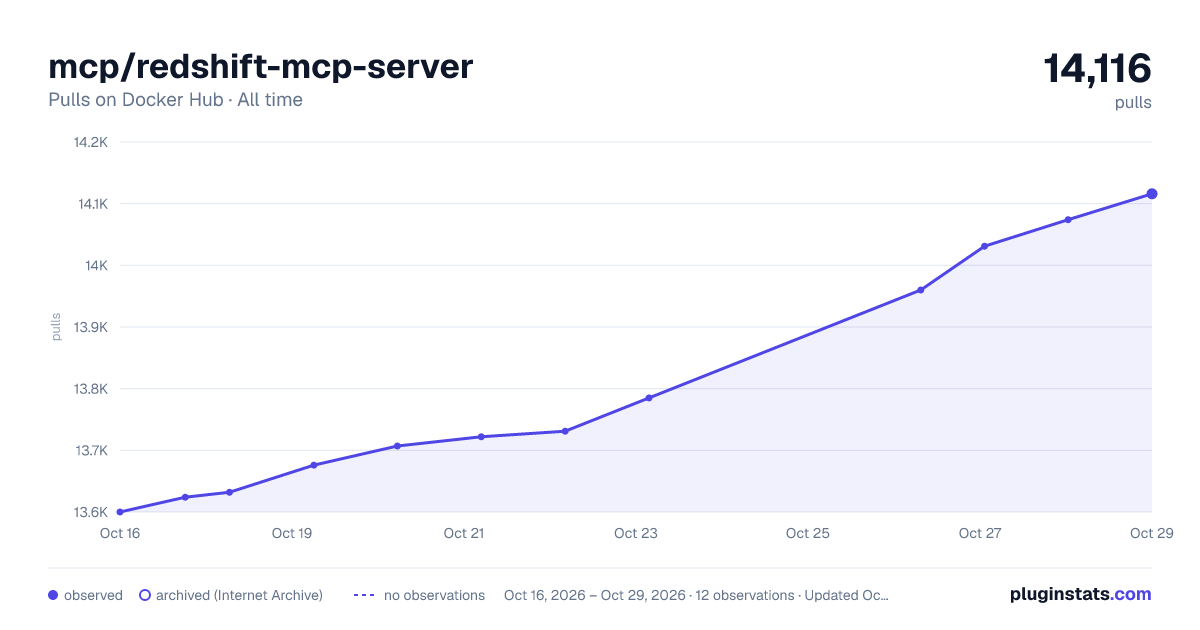This screenshot has height=630, width=1200.
Task: Click the 13.6K y-axis label
Action: [90, 512]
